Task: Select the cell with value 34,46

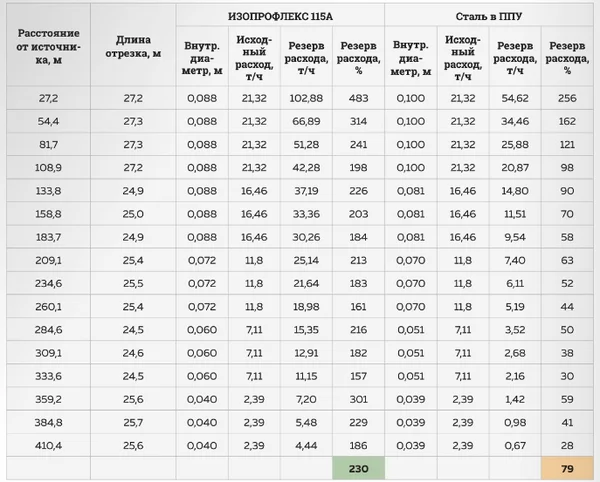Action: pyautogui.click(x=515, y=121)
